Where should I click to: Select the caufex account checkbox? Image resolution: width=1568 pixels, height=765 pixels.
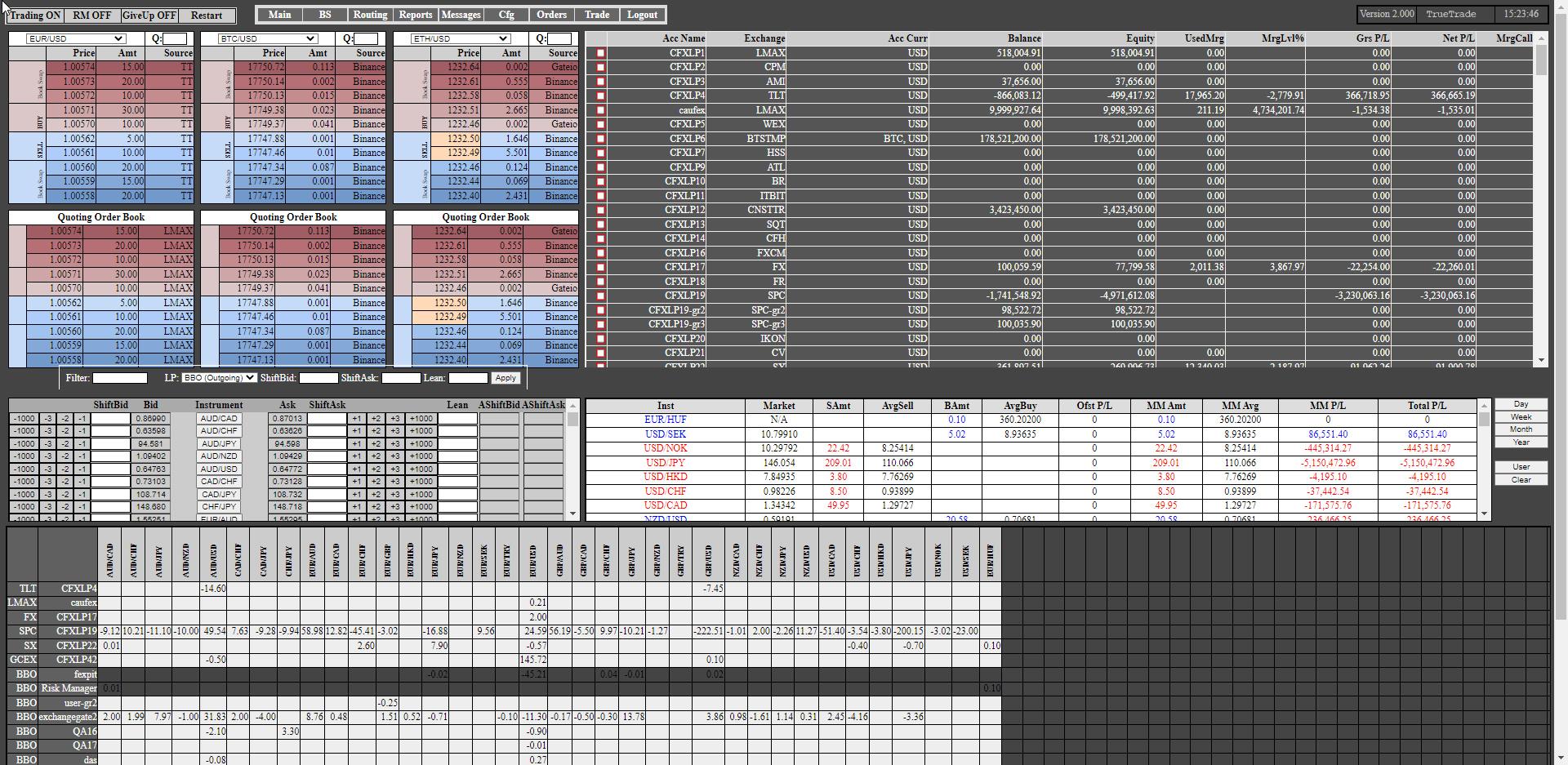[x=600, y=110]
